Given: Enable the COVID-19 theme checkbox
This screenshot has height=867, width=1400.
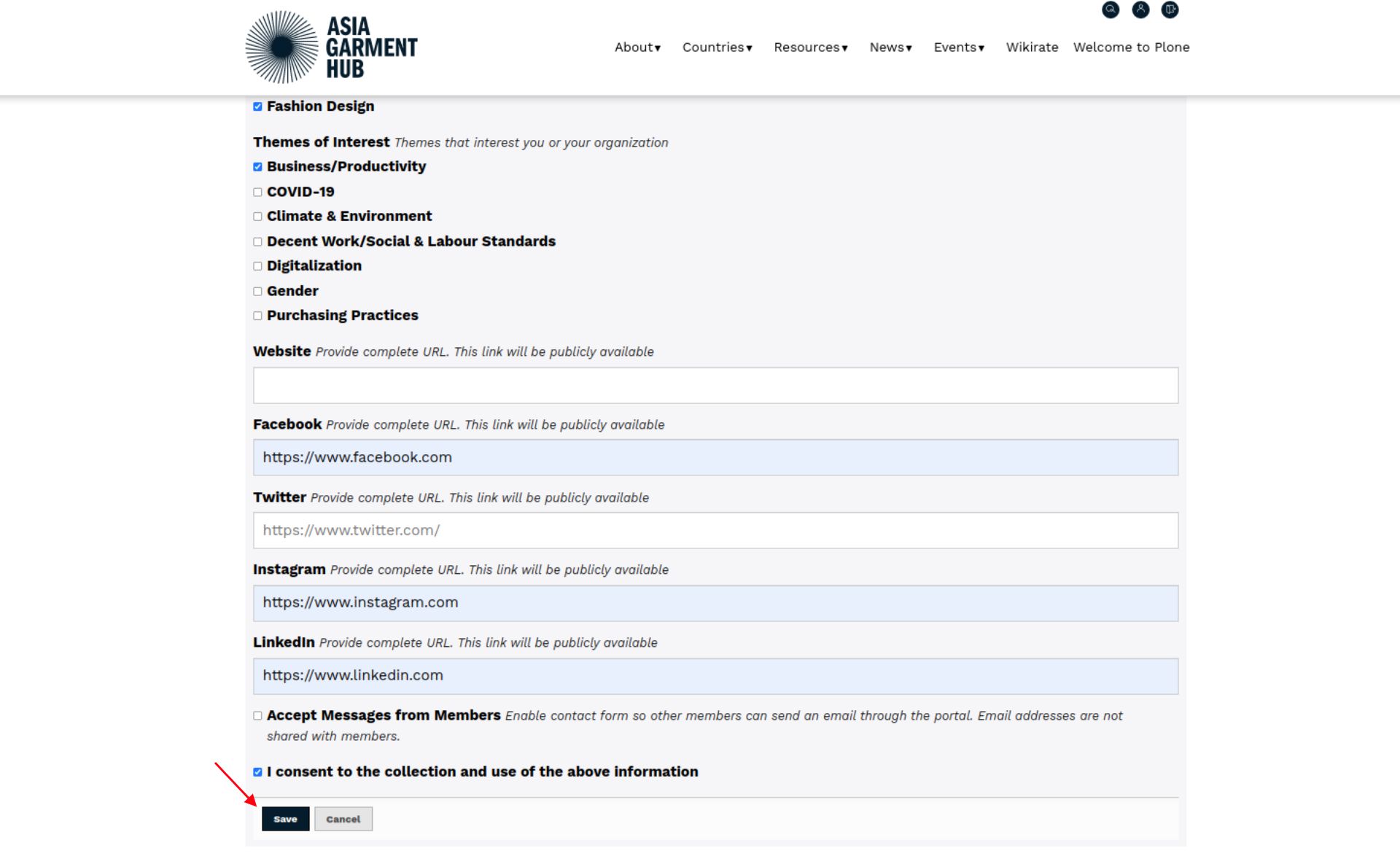Looking at the screenshot, I should tap(257, 193).
